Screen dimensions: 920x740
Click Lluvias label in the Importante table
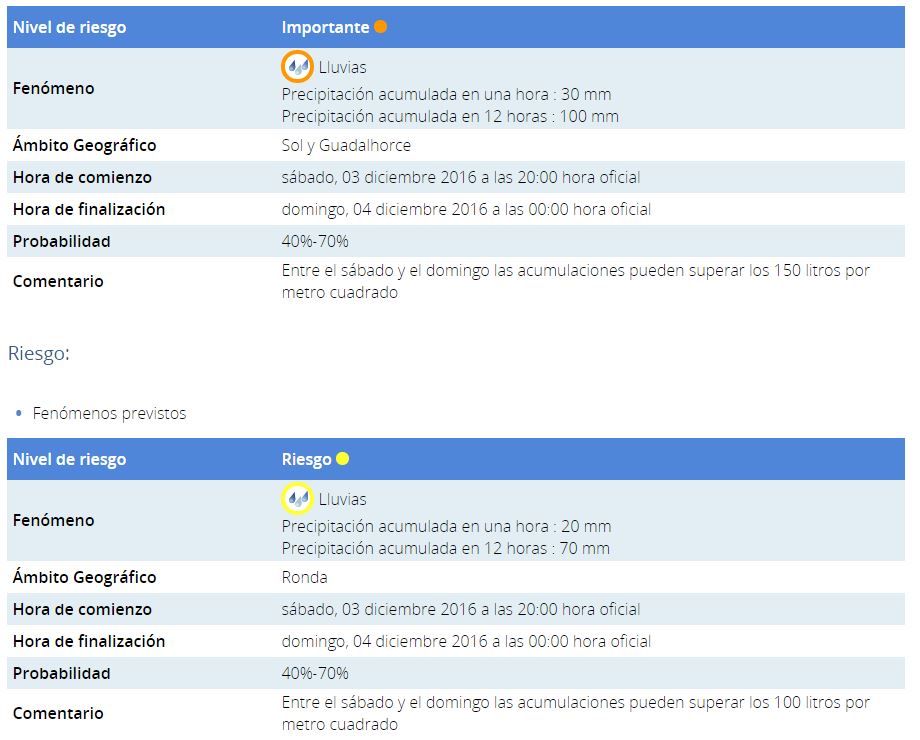[x=342, y=68]
